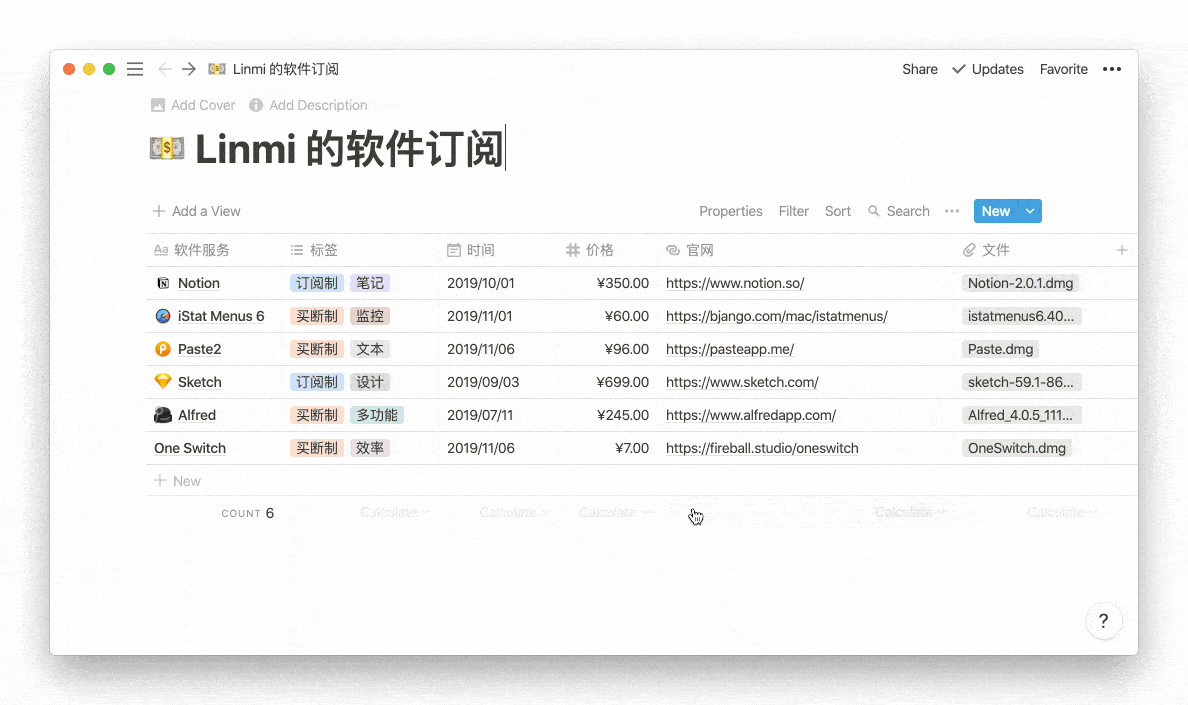
Task: Click the price ¥7.00
Action: click(632, 448)
